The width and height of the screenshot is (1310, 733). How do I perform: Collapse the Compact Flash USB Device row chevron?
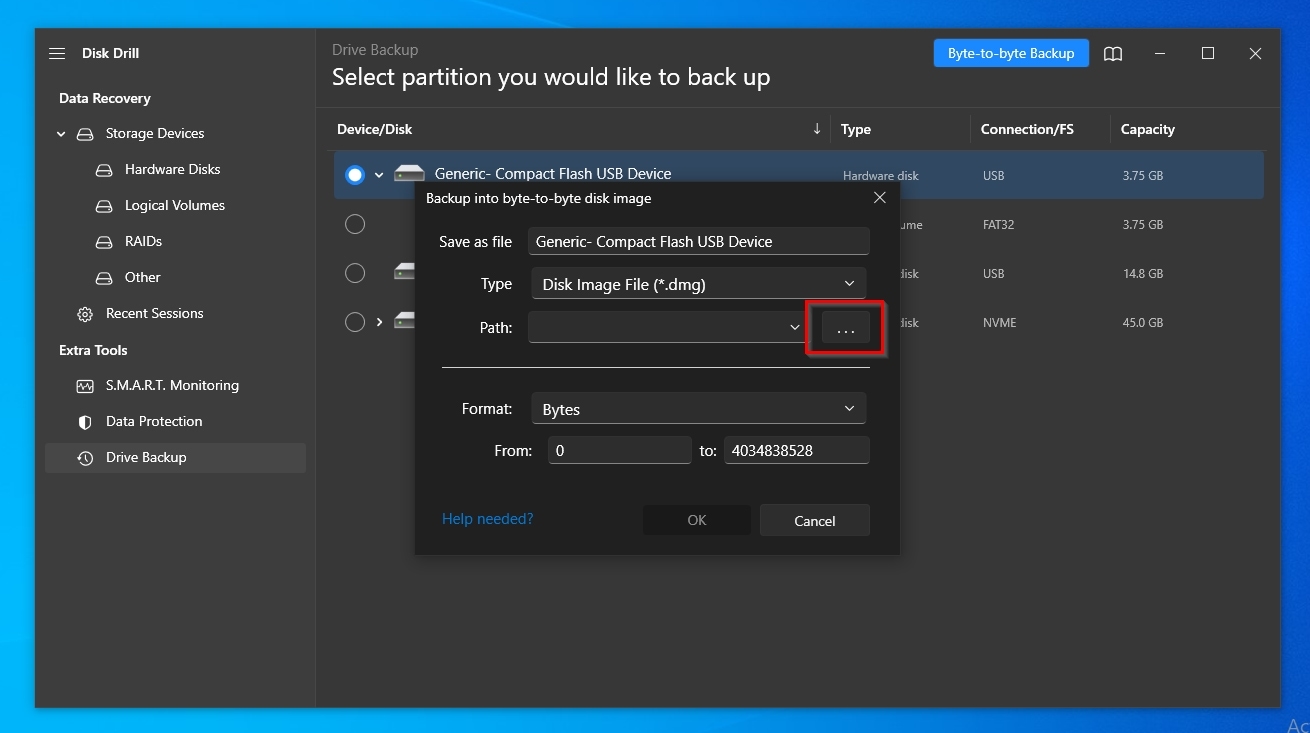pyautogui.click(x=379, y=175)
